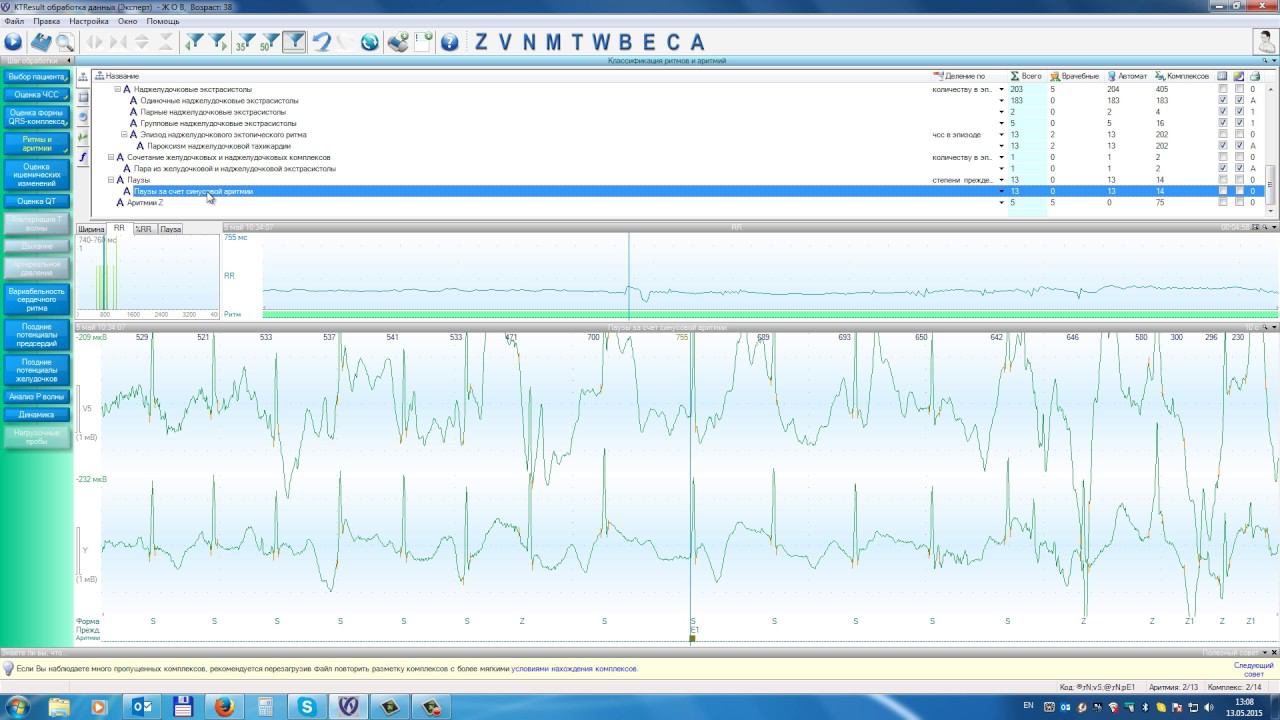Select the letter V rhythm class
This screenshot has width=1280, height=720.
[x=505, y=42]
